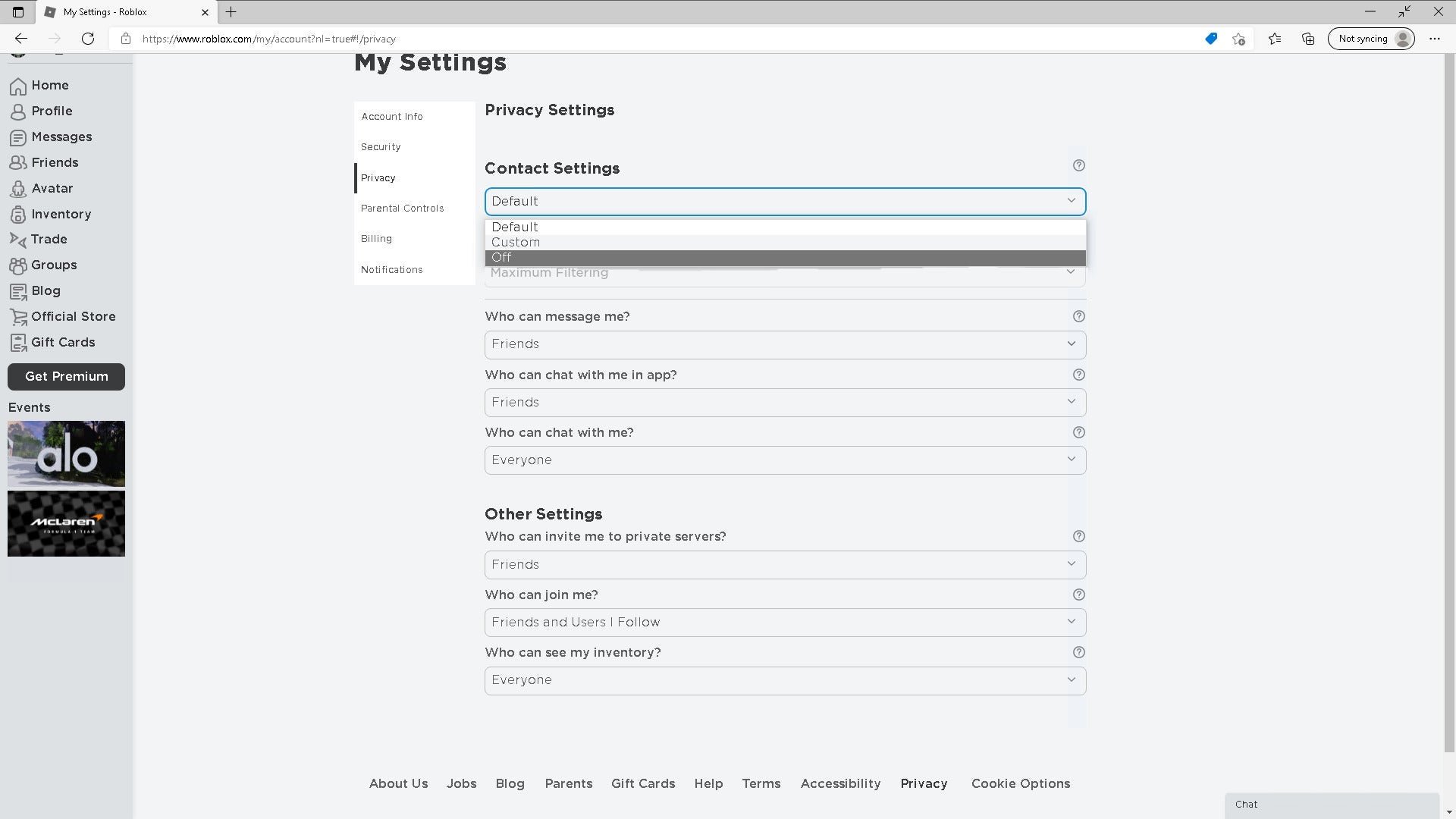Open the Jobs footer link
1456x819 pixels.
(x=461, y=784)
